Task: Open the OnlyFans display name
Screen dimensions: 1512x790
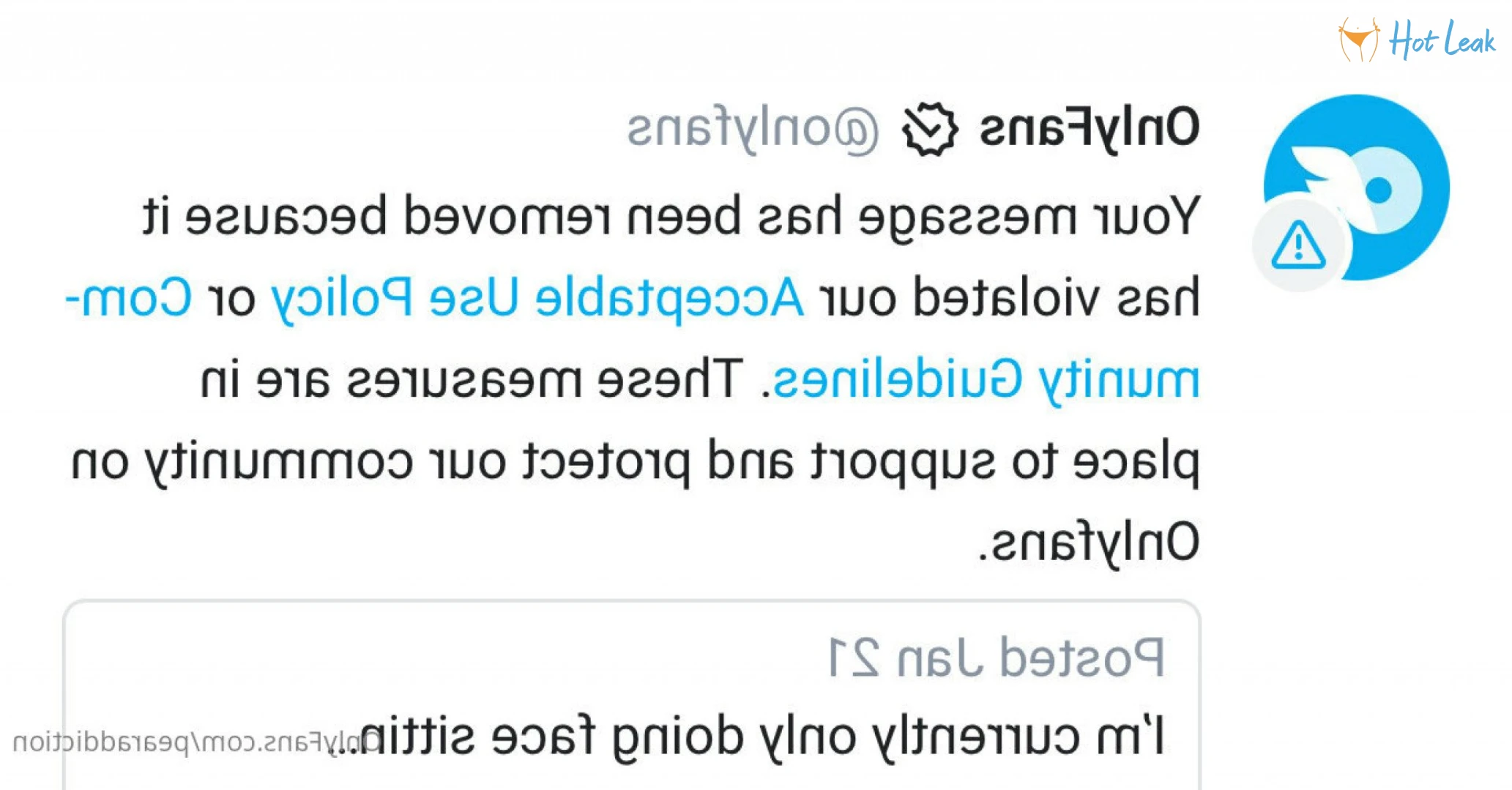Action: click(1090, 130)
